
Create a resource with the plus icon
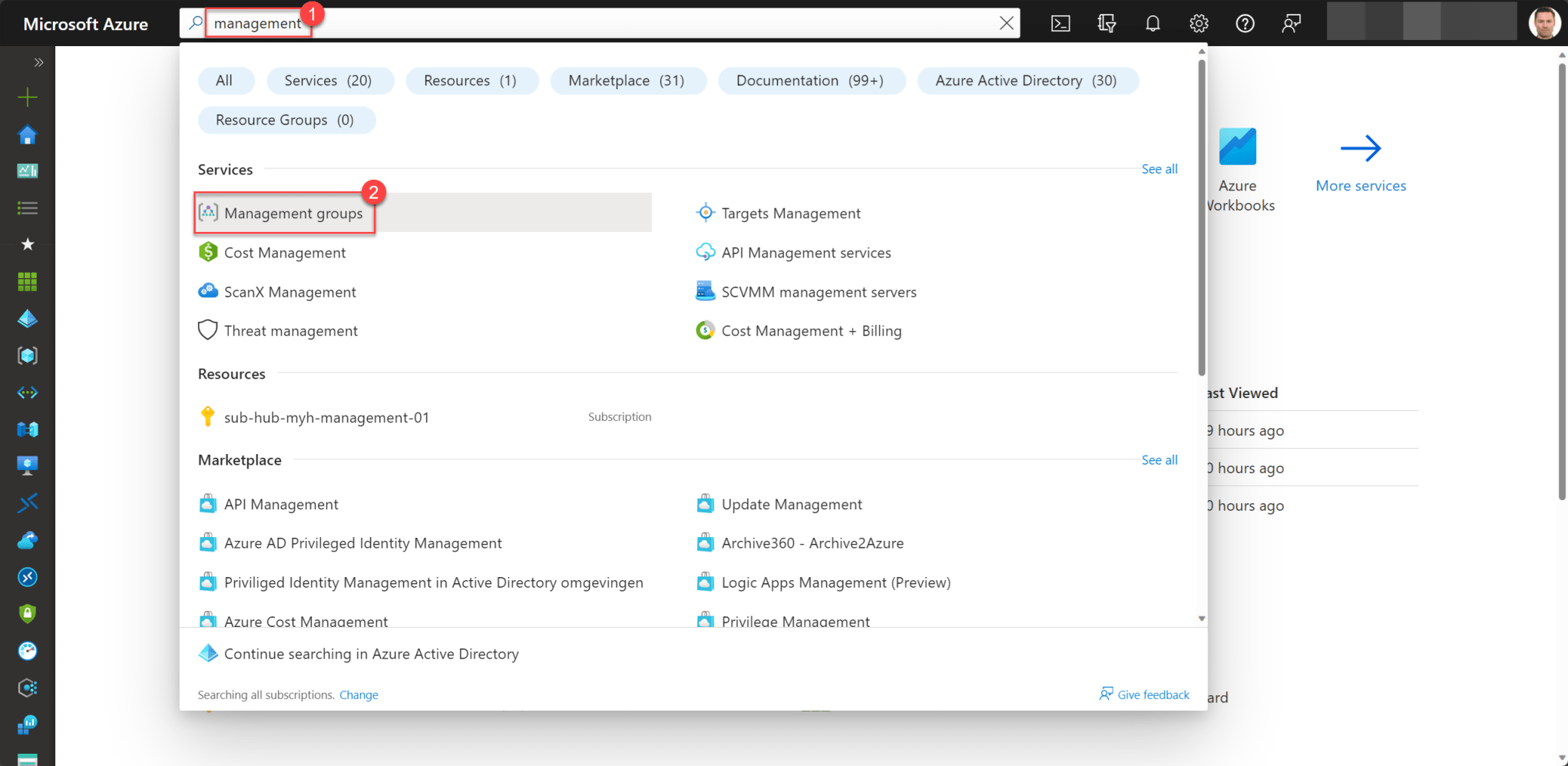[28, 97]
